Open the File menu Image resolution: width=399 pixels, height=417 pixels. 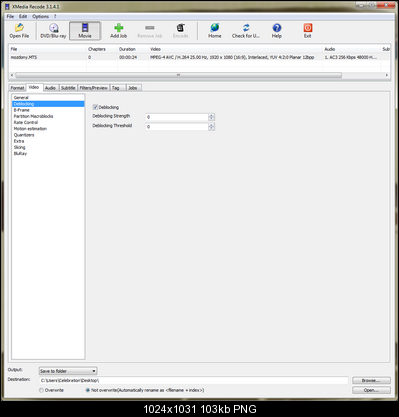[10, 16]
